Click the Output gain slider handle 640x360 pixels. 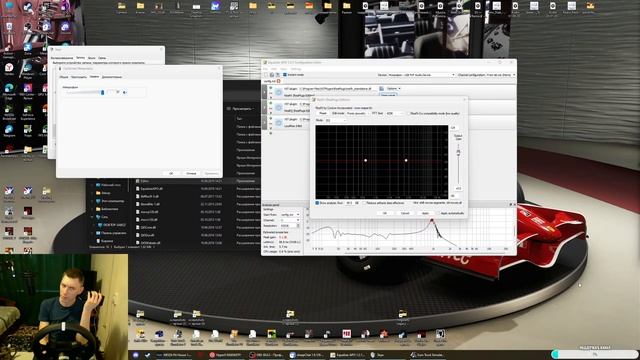458,153
